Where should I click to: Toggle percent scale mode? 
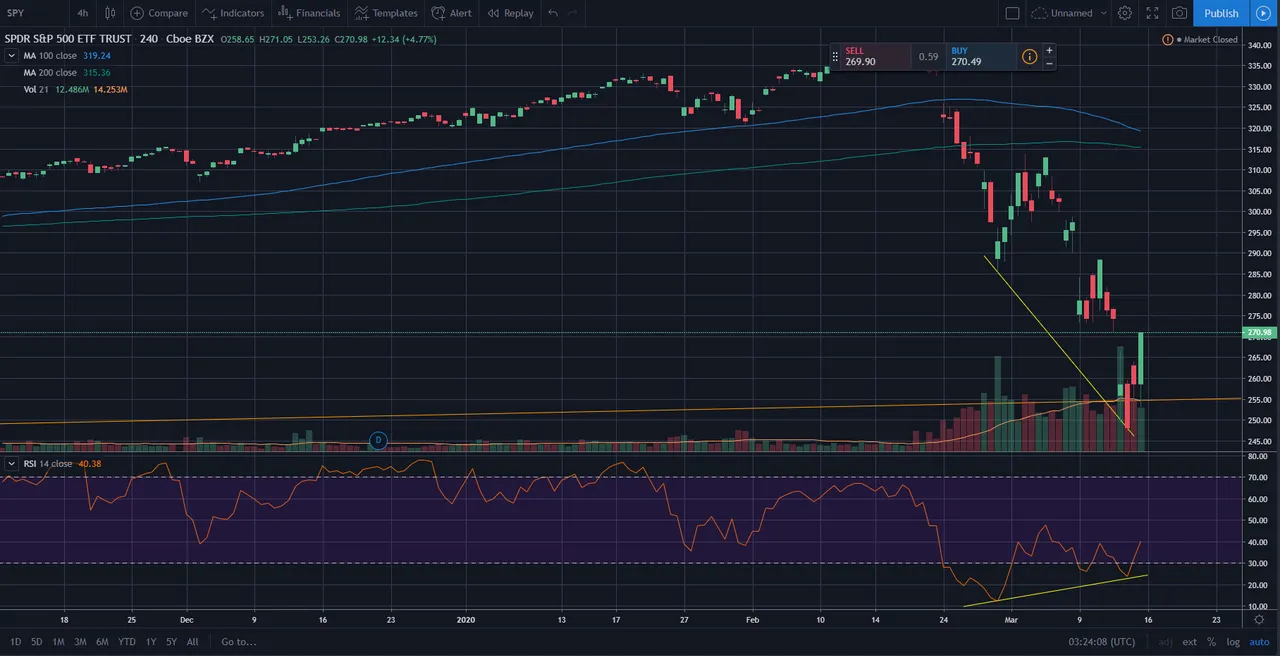(x=1212, y=642)
